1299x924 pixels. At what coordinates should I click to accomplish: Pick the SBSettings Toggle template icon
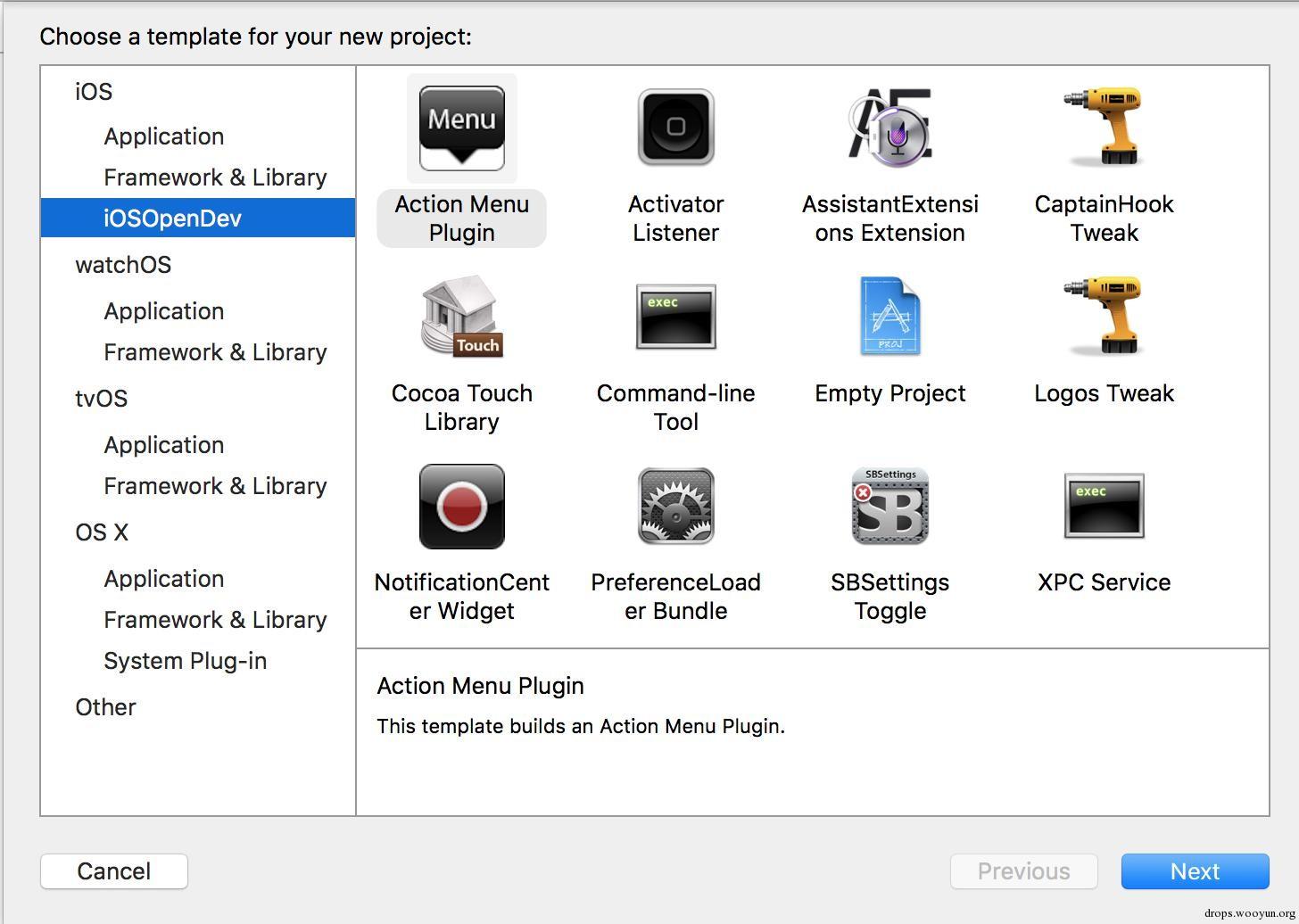click(889, 506)
